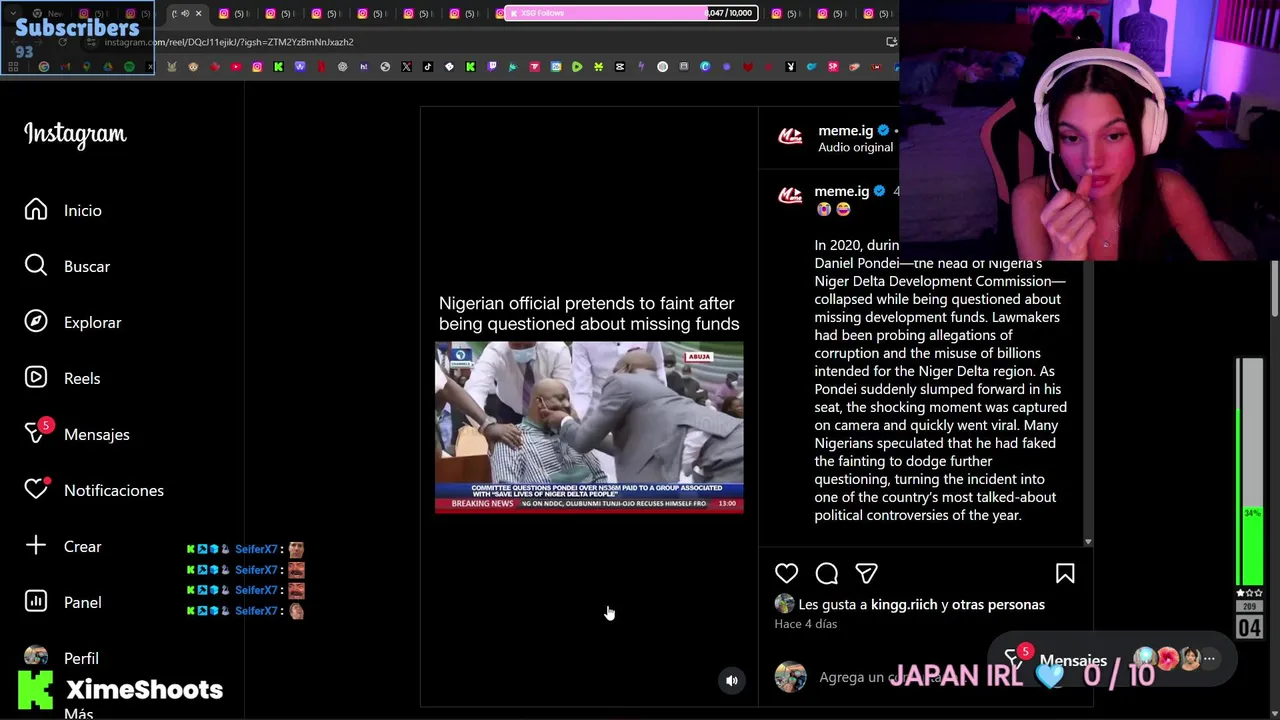The height and width of the screenshot is (720, 1280).
Task: Share the reel with paper-plane icon
Action: click(866, 573)
